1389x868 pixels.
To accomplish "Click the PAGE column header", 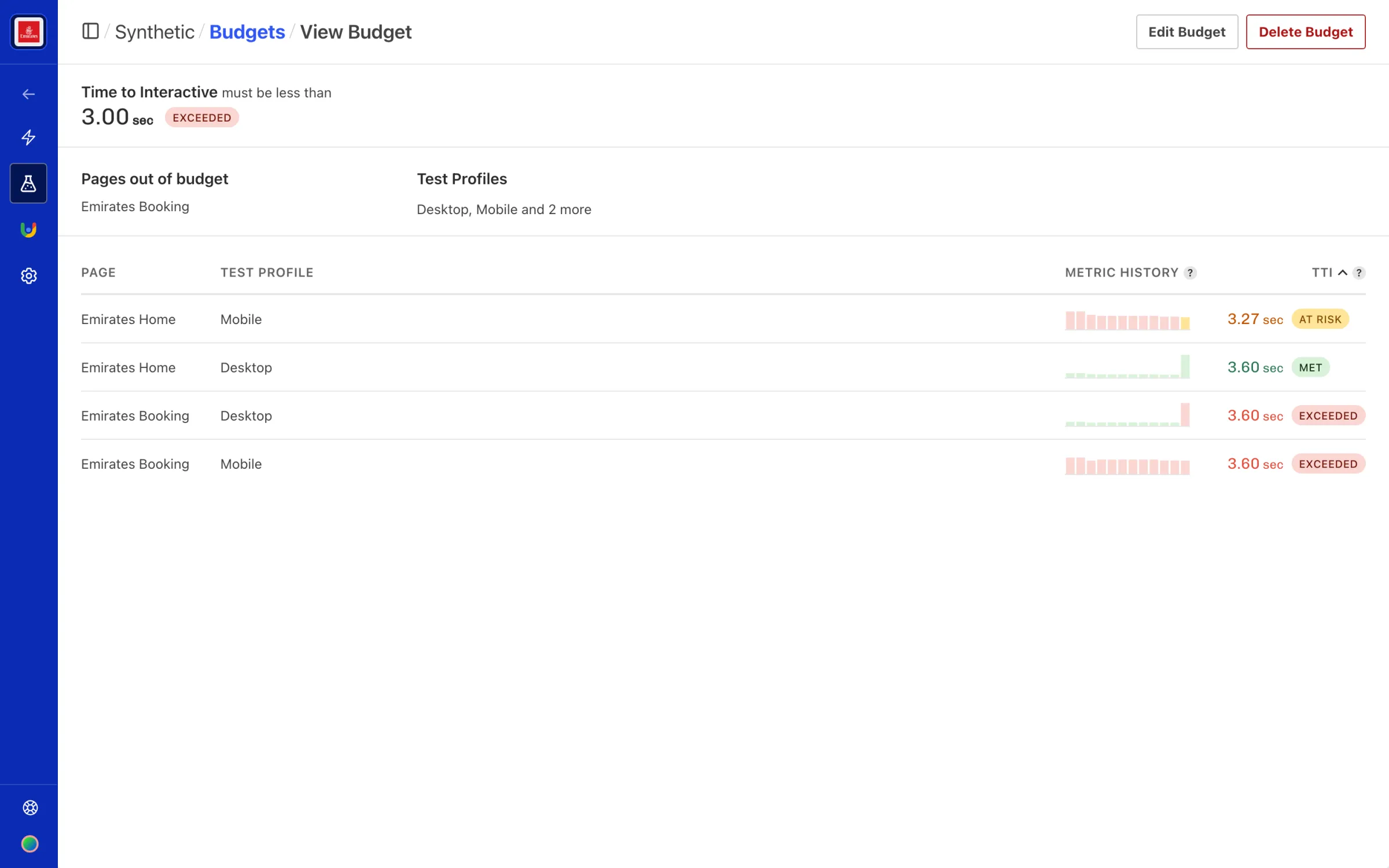I will click(98, 273).
